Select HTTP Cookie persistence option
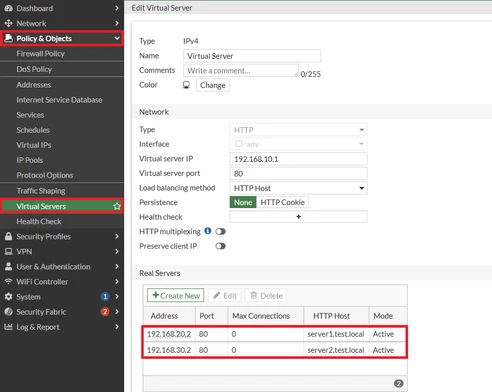Screen dimensions: 492x392 click(x=282, y=202)
